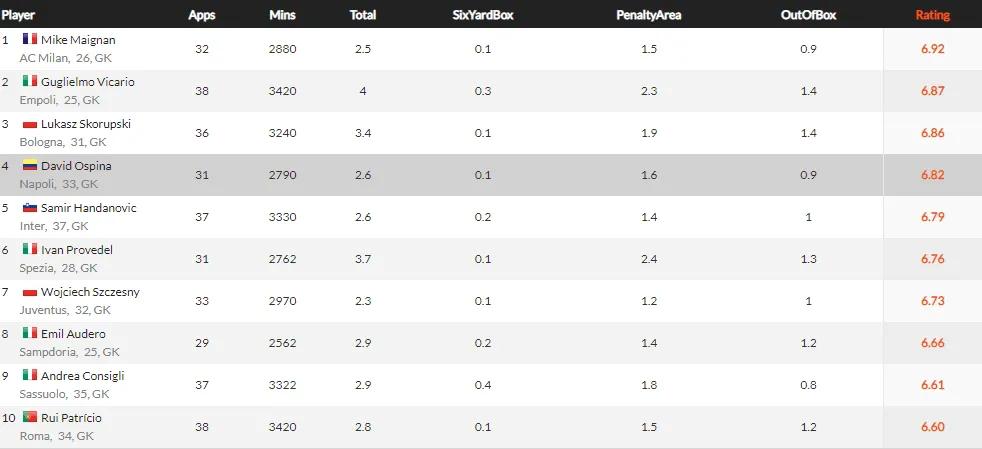Sort by SixYardBox column header
This screenshot has width=982, height=449.
pyautogui.click(x=484, y=15)
